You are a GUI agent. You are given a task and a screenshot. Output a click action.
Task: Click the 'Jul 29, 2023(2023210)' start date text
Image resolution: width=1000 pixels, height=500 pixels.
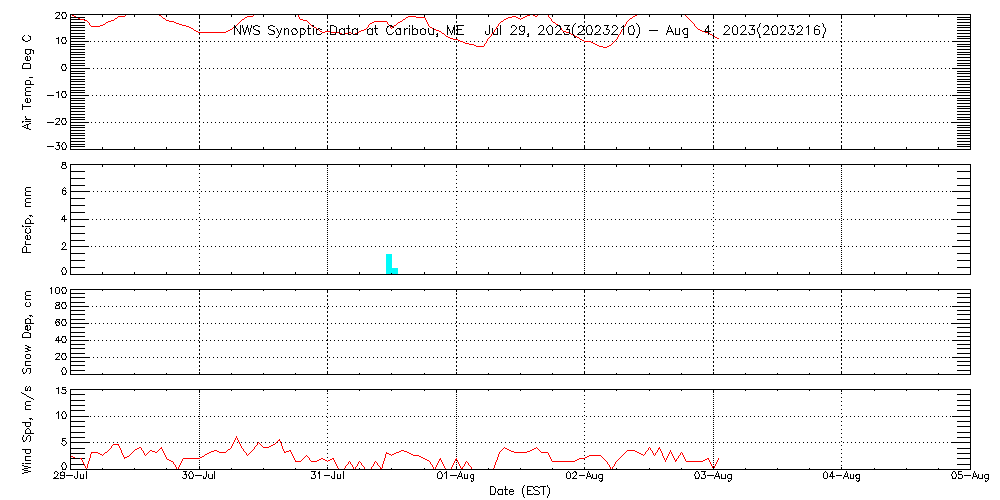(562, 30)
